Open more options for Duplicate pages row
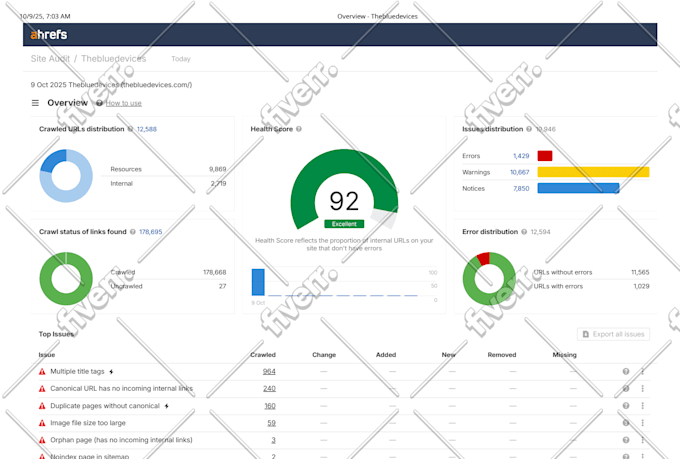Image resolution: width=680 pixels, height=459 pixels. tap(643, 406)
